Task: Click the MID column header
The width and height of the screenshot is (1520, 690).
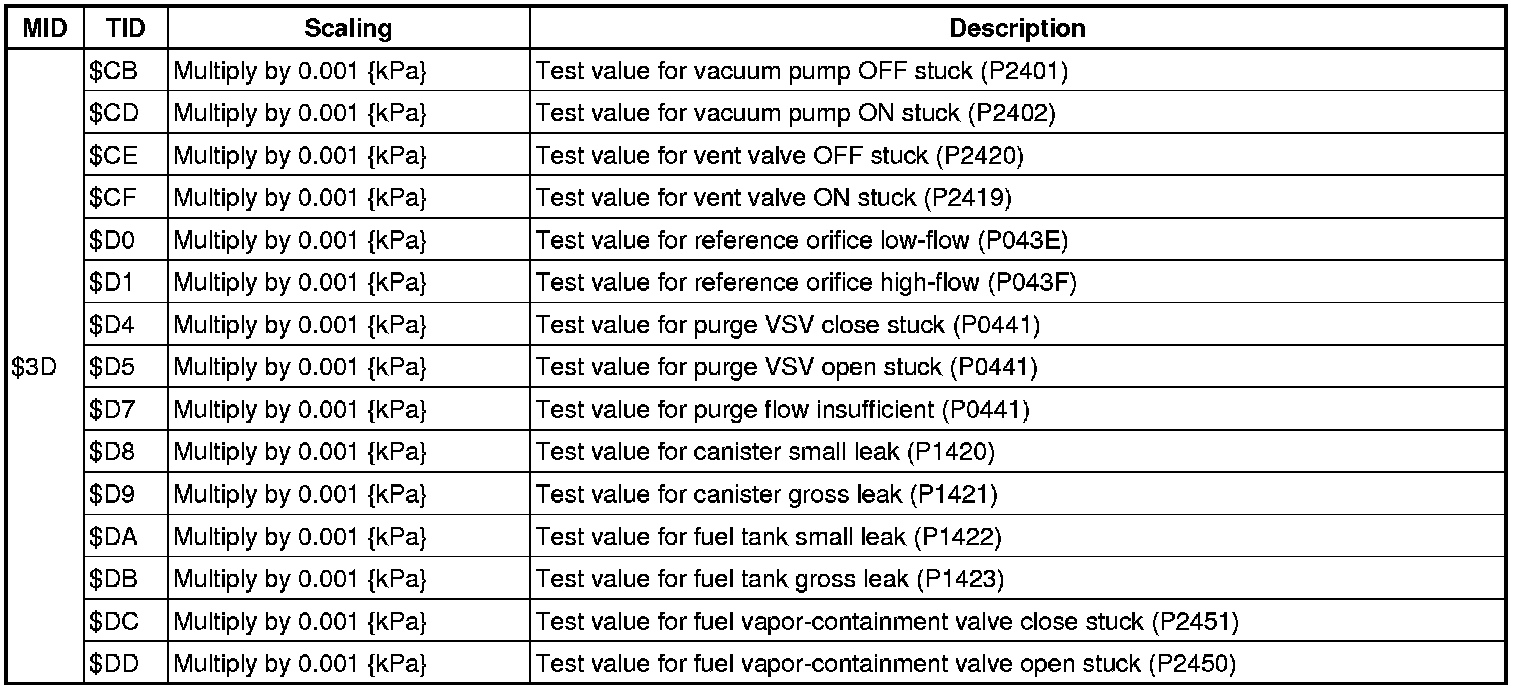Action: [x=45, y=29]
